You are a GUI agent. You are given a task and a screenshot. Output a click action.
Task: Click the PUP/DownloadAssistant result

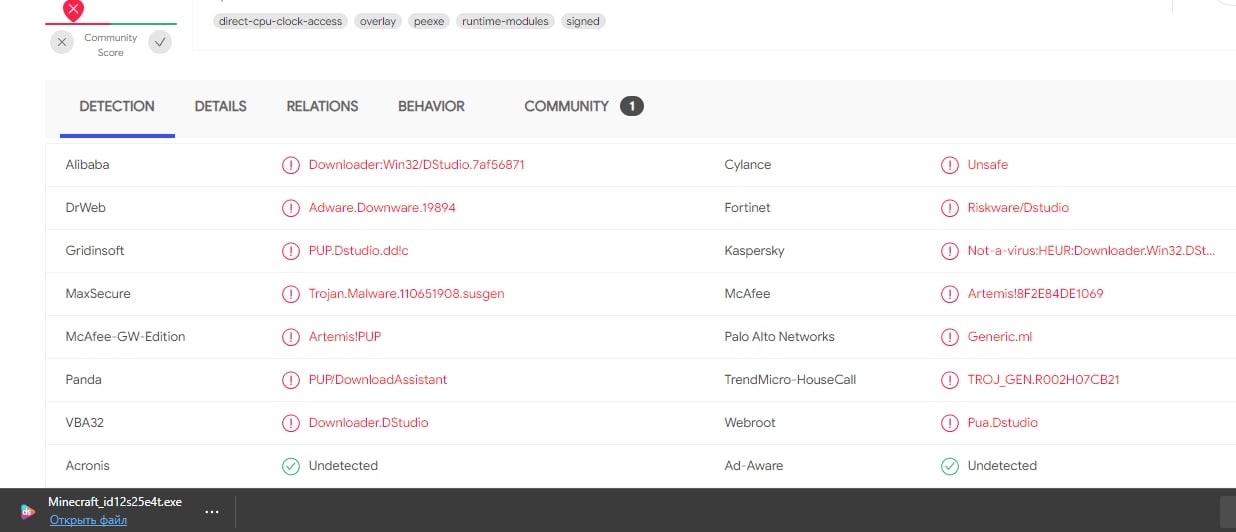click(378, 380)
